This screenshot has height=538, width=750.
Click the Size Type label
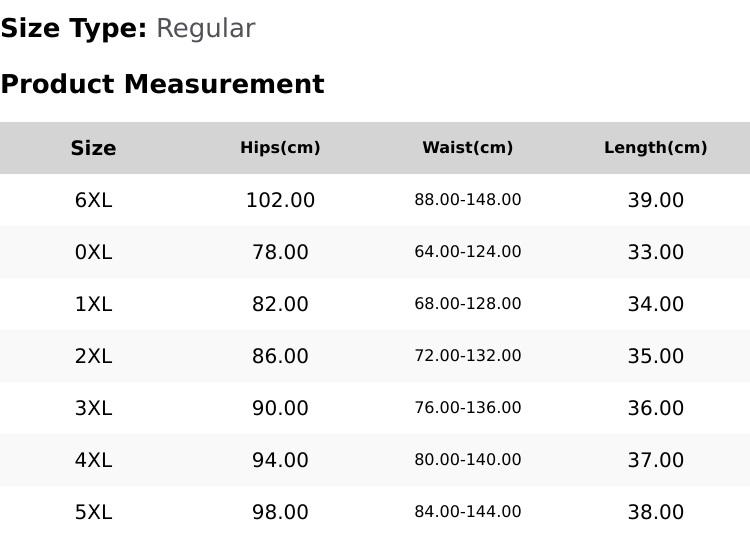click(73, 29)
